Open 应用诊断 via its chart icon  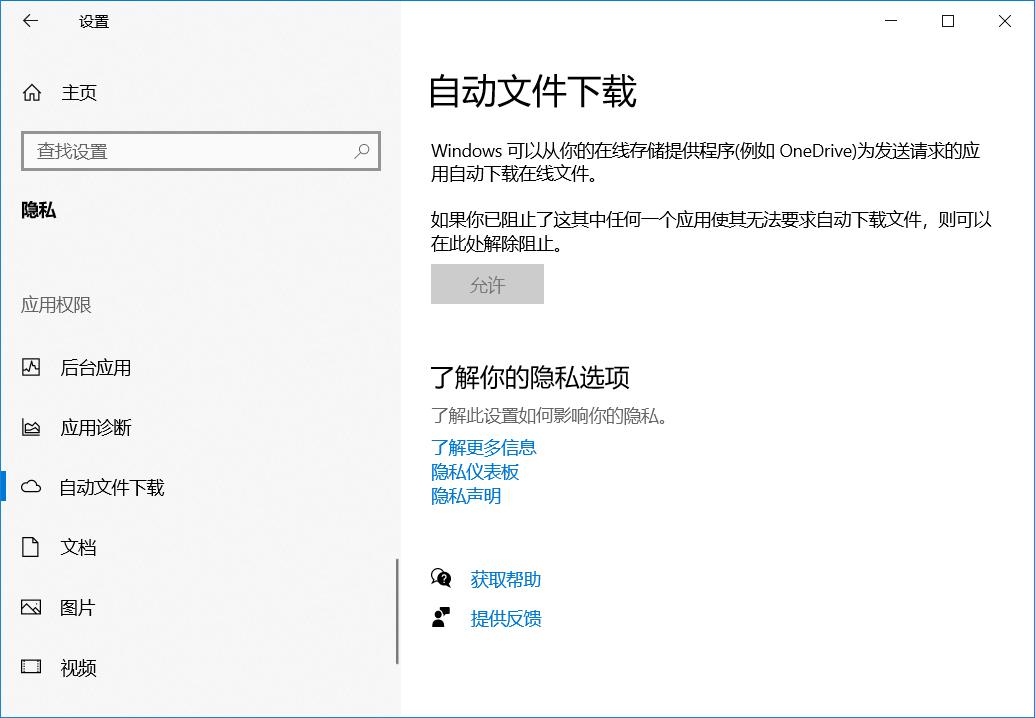30,427
